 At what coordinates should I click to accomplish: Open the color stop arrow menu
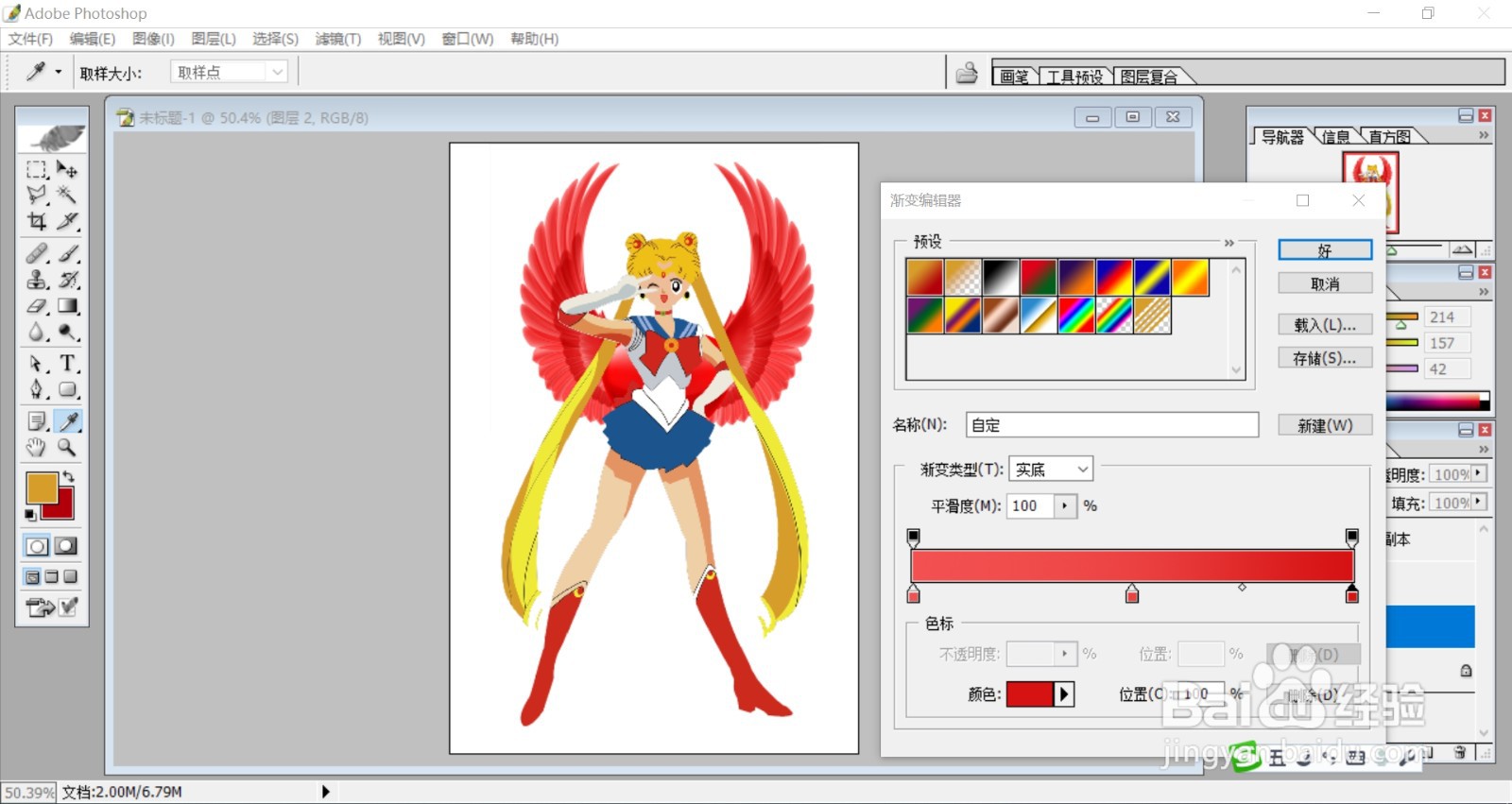point(1064,694)
